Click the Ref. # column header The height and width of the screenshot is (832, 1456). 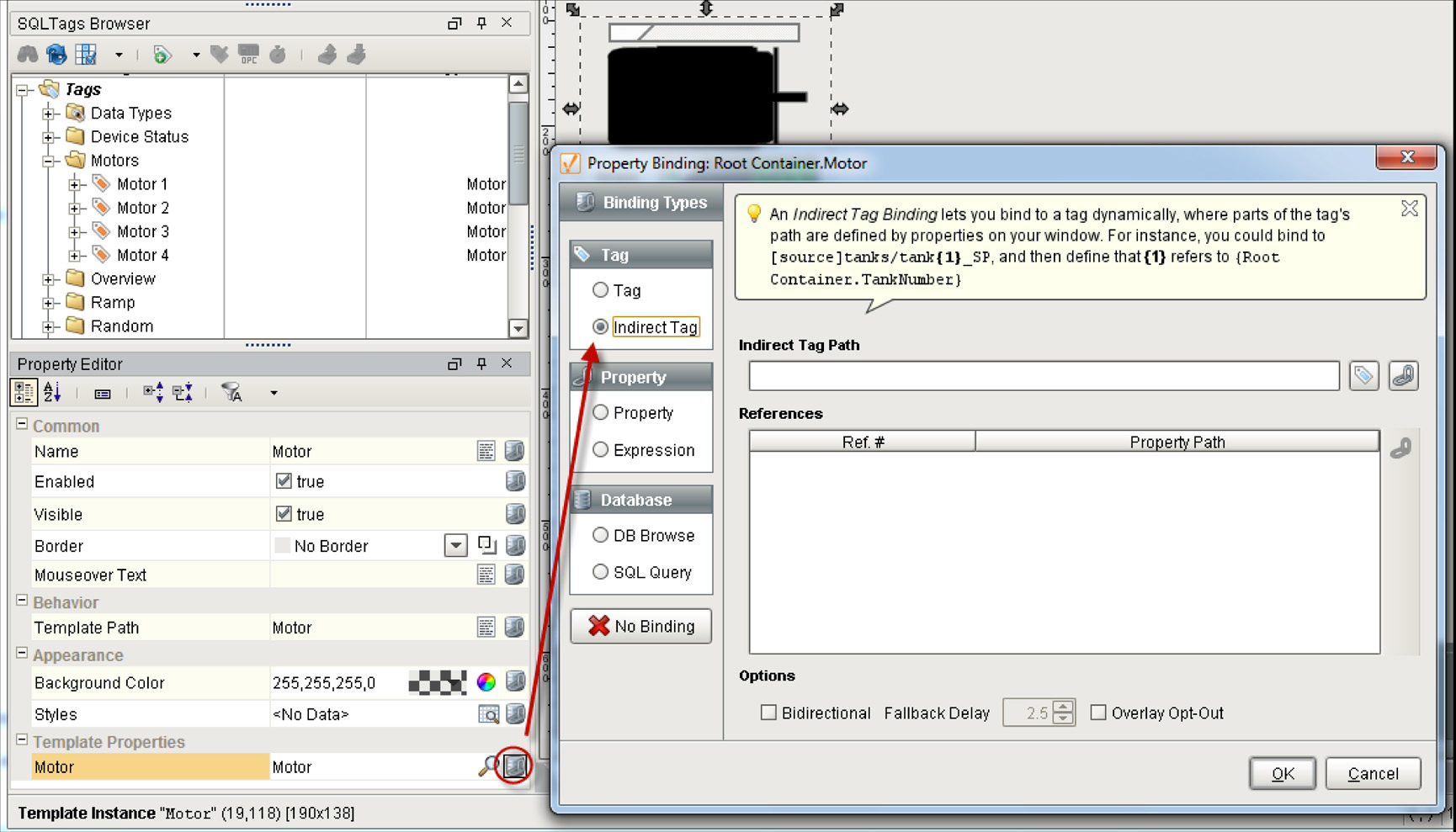pos(863,442)
